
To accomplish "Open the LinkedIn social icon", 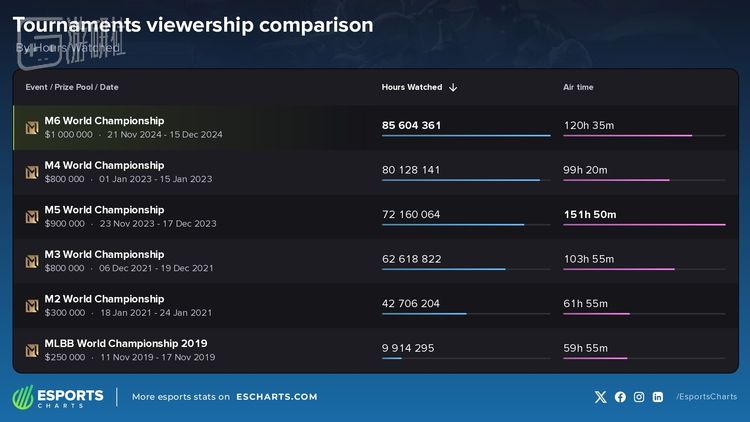I will (x=658, y=397).
